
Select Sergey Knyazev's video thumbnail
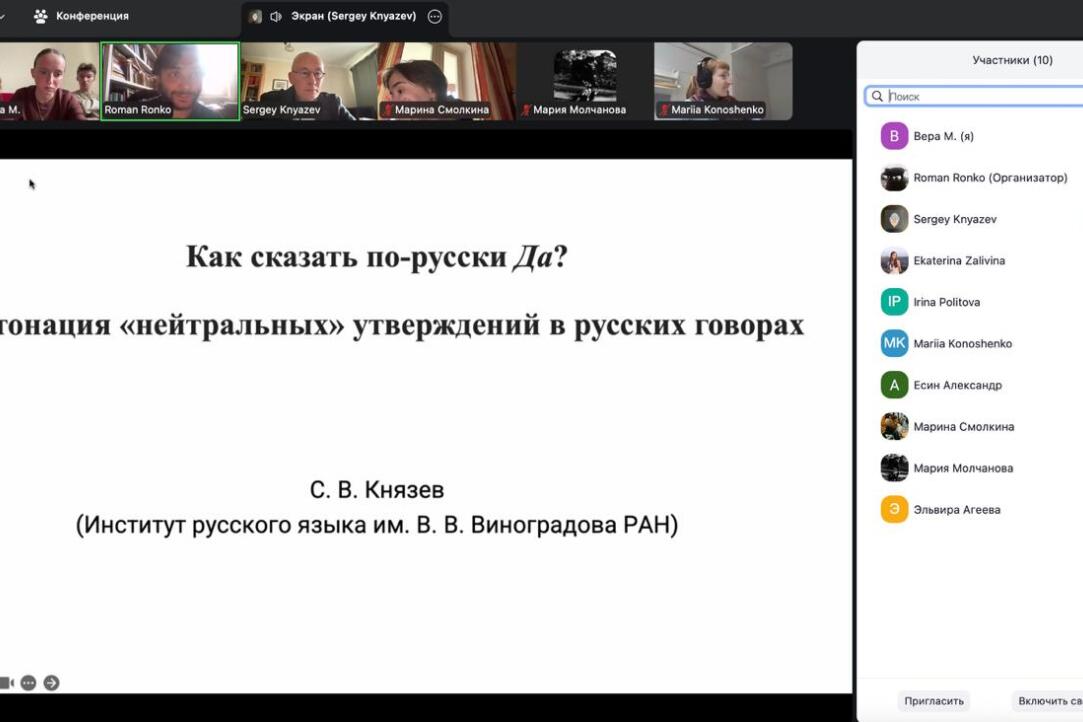(308, 80)
